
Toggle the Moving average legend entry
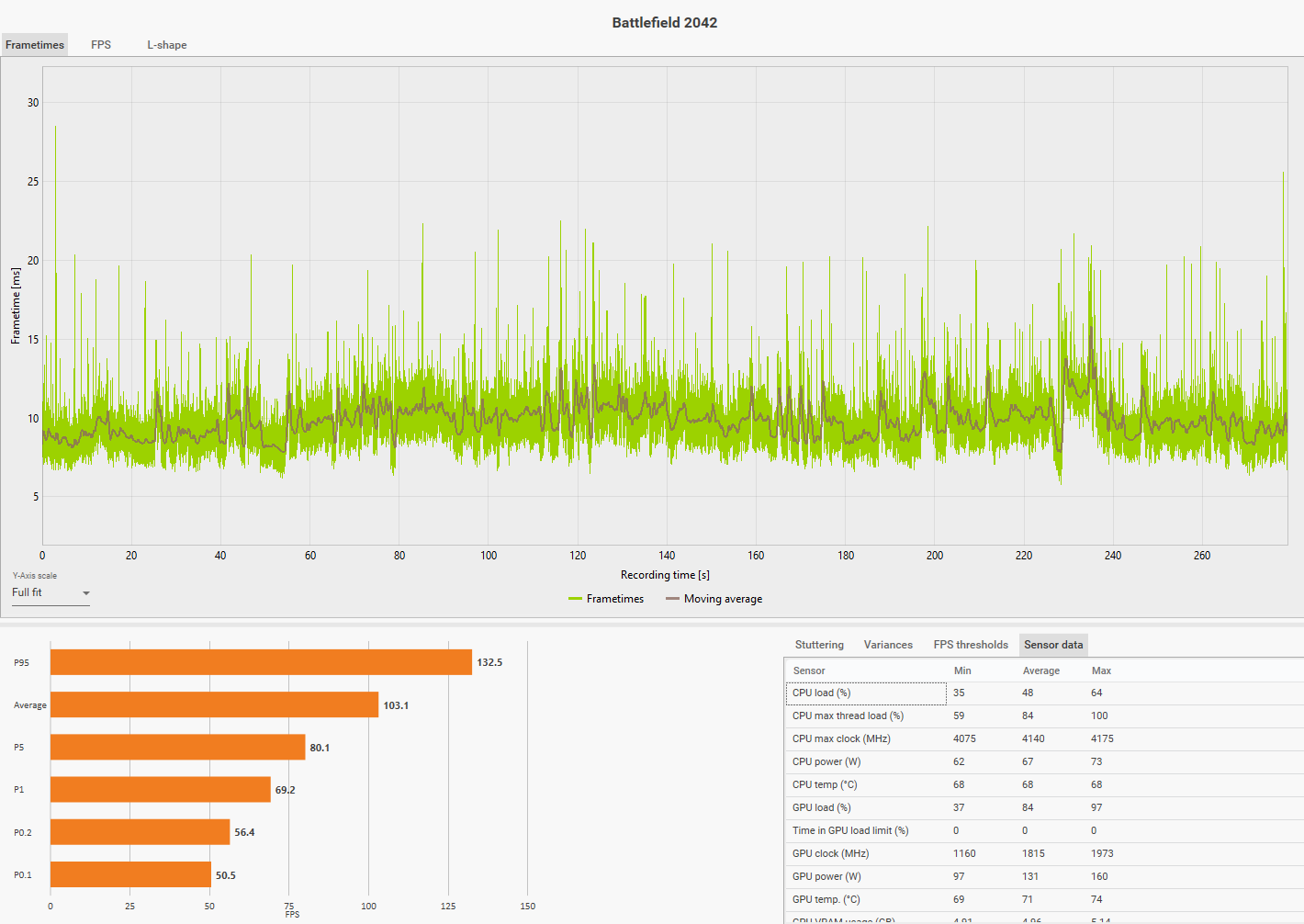(x=714, y=599)
